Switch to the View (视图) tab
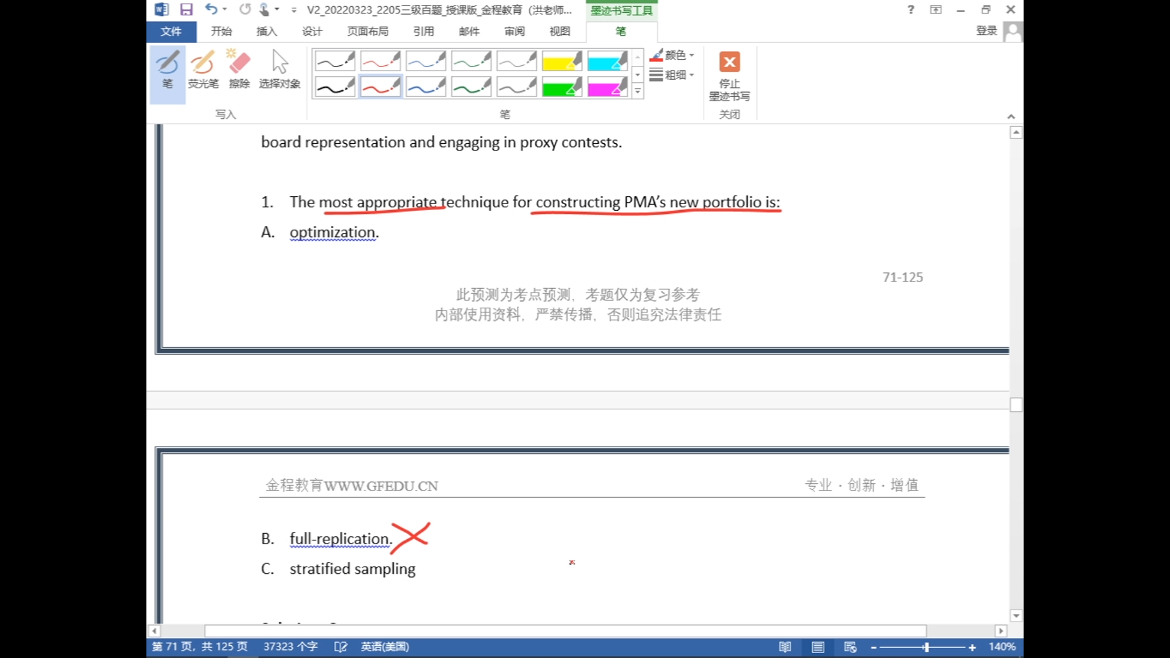 tap(560, 31)
